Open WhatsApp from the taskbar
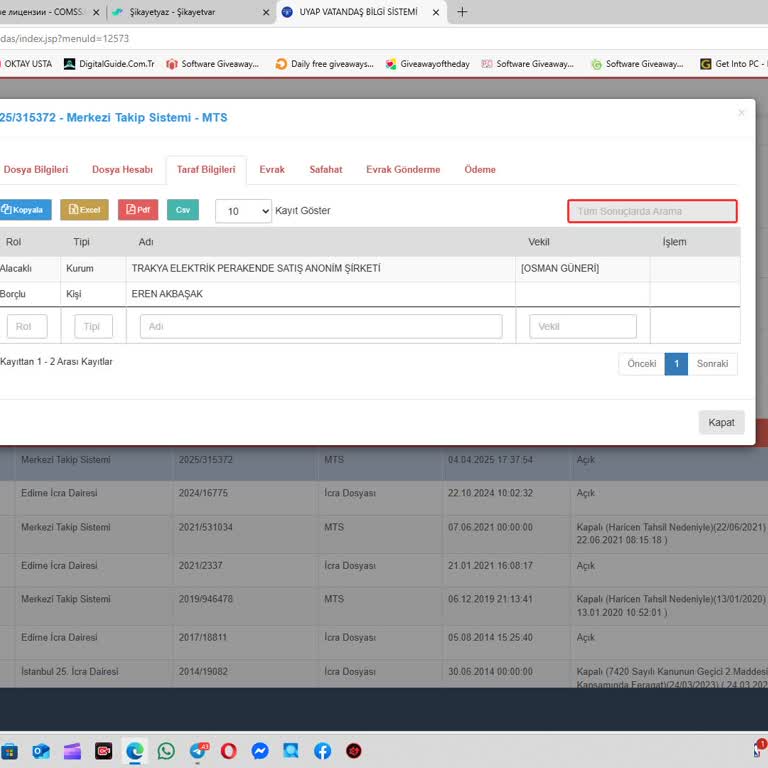 click(166, 750)
